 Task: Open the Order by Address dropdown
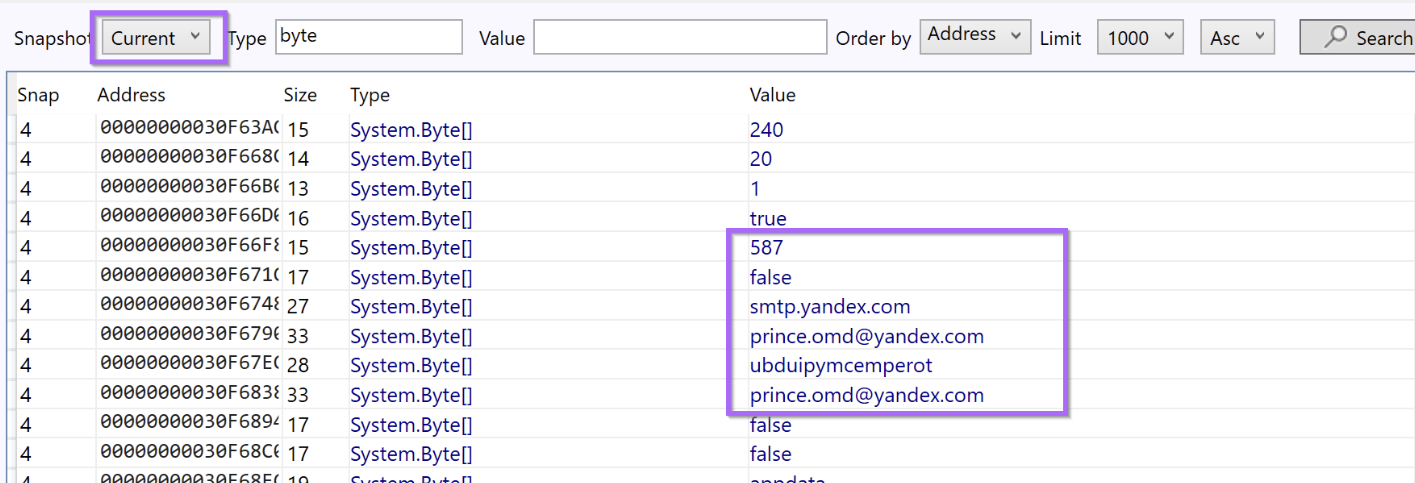click(x=975, y=37)
